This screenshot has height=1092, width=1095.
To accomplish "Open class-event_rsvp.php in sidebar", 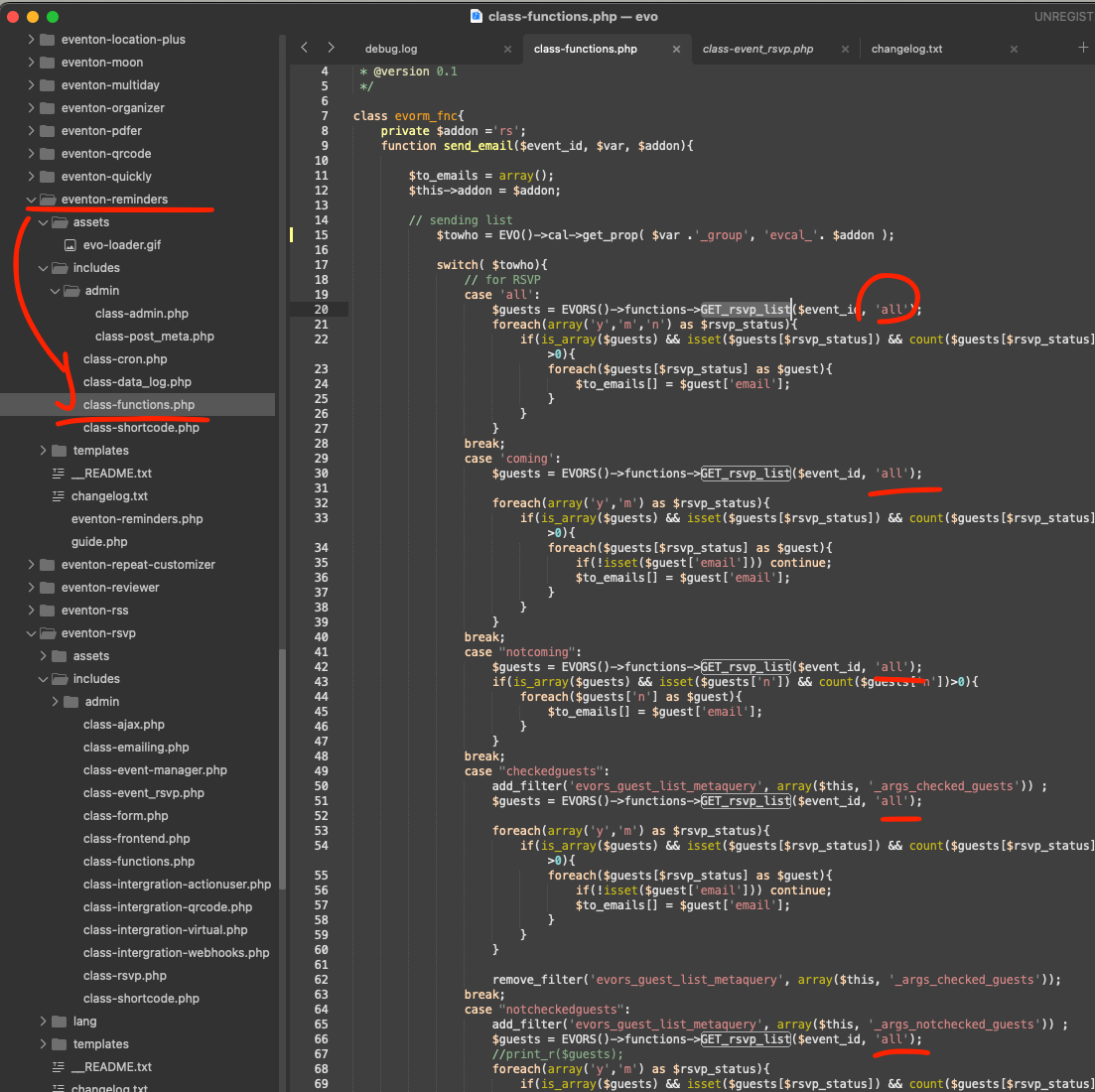I will tap(143, 792).
